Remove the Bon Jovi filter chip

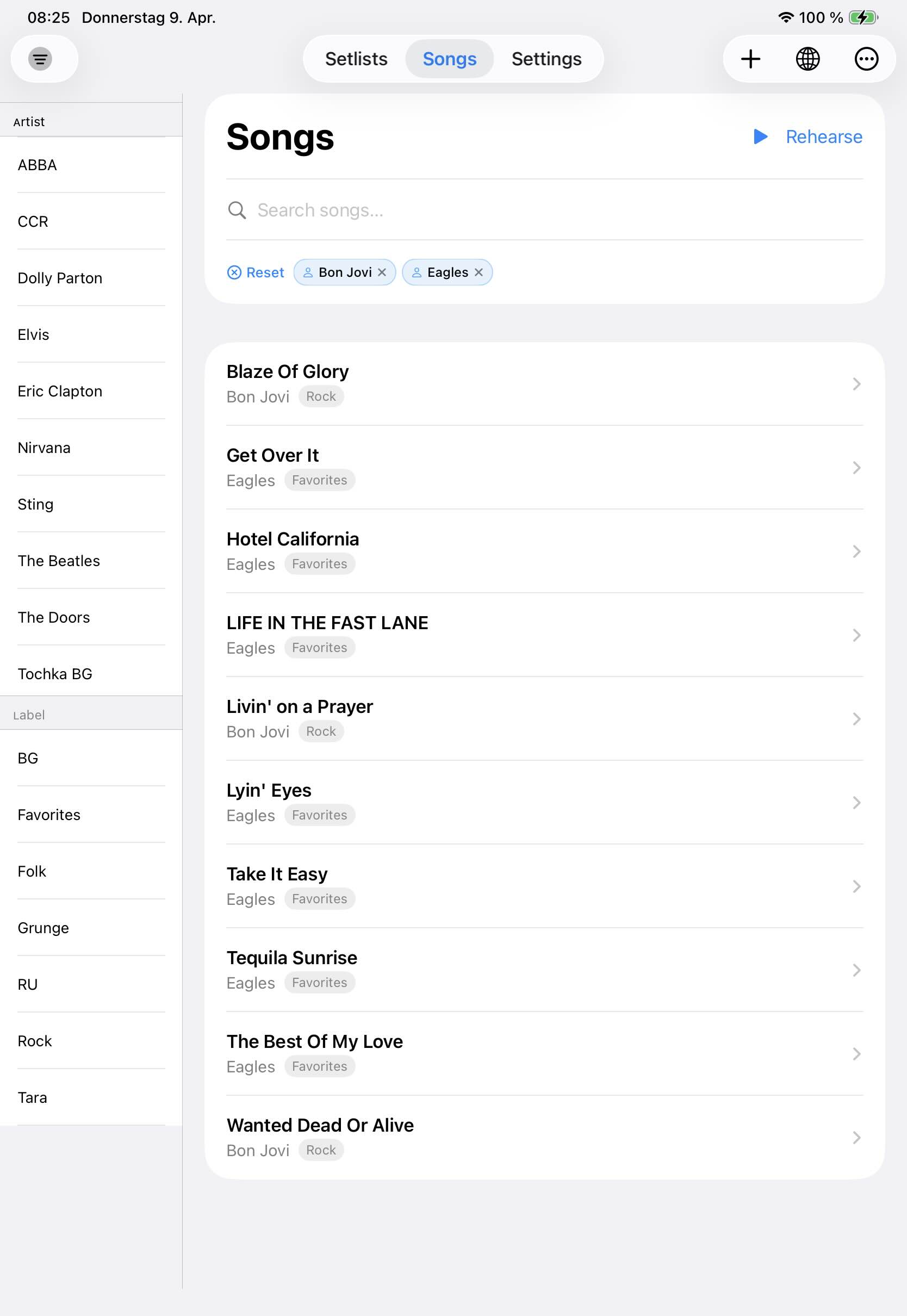click(x=382, y=272)
